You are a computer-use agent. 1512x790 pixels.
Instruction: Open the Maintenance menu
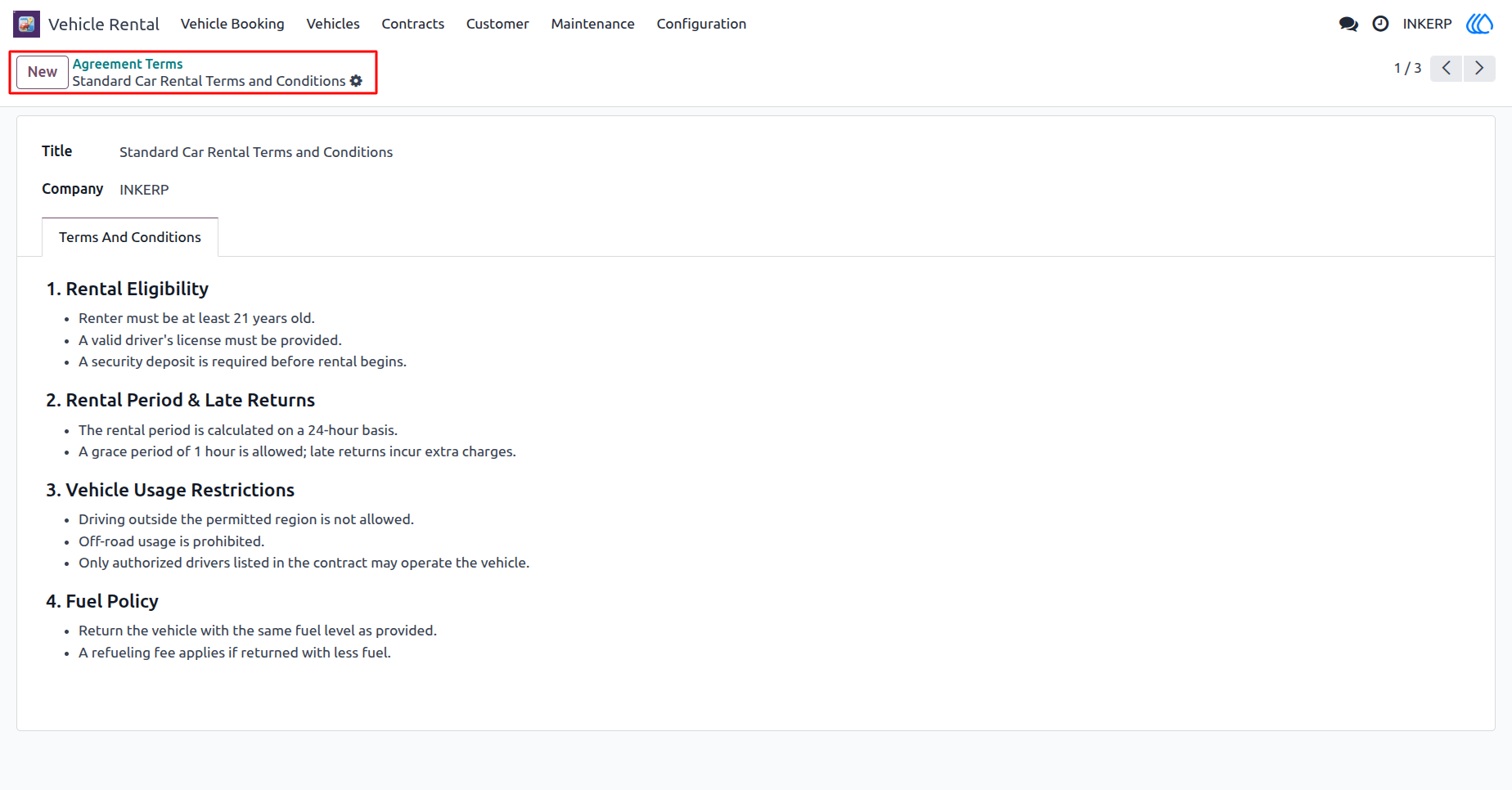(593, 24)
